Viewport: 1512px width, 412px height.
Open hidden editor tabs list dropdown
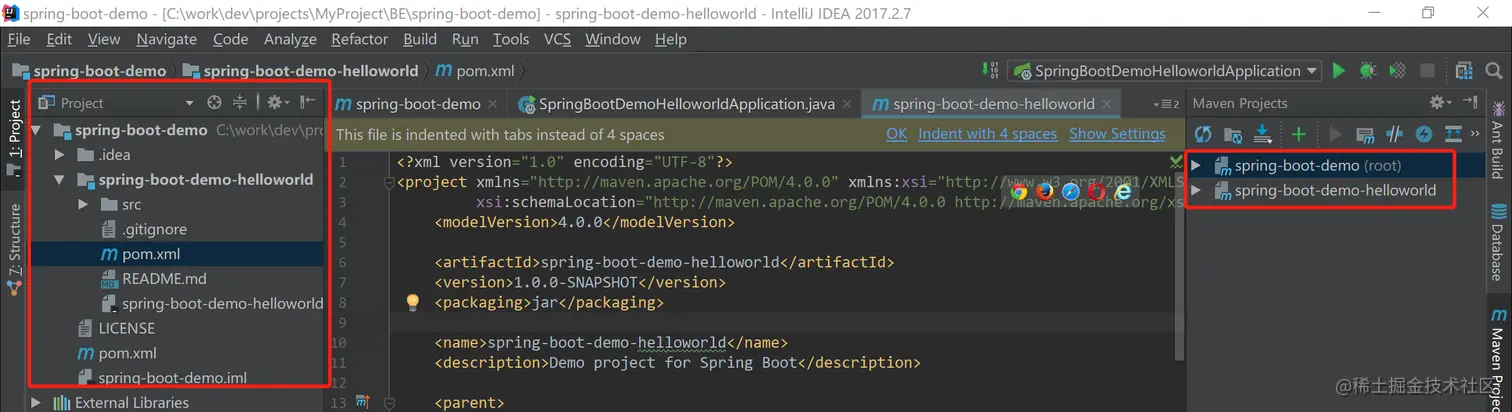tap(1167, 103)
